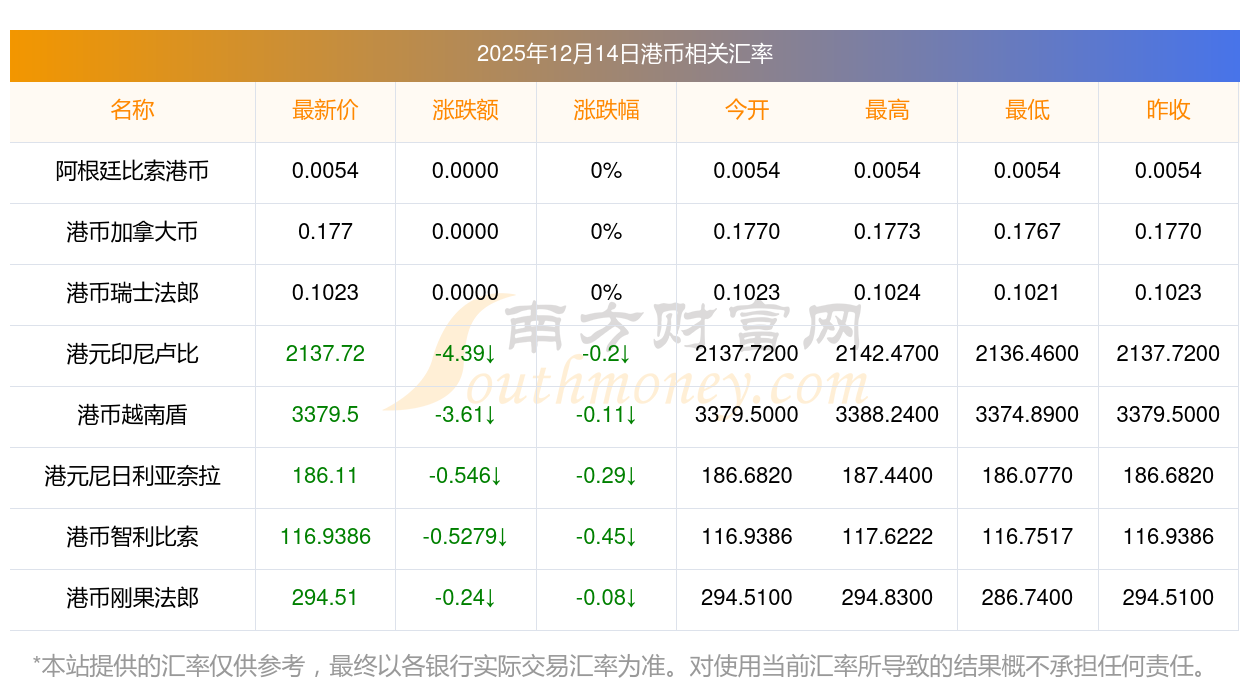Click previous close 3379.5000 in 昨收 column
1250x697 pixels.
[x=1168, y=415]
